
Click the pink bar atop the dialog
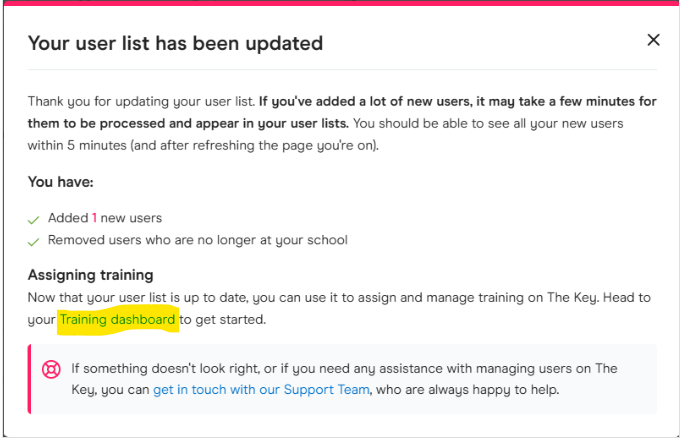tap(342, 3)
